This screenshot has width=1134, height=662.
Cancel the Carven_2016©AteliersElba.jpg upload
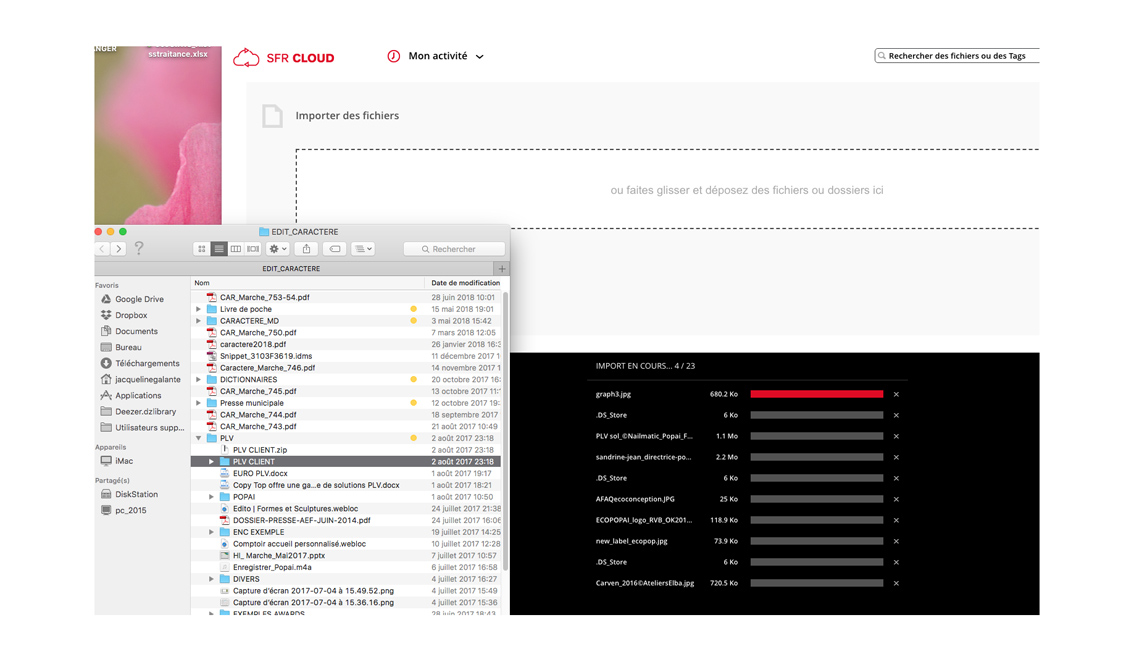(x=896, y=583)
